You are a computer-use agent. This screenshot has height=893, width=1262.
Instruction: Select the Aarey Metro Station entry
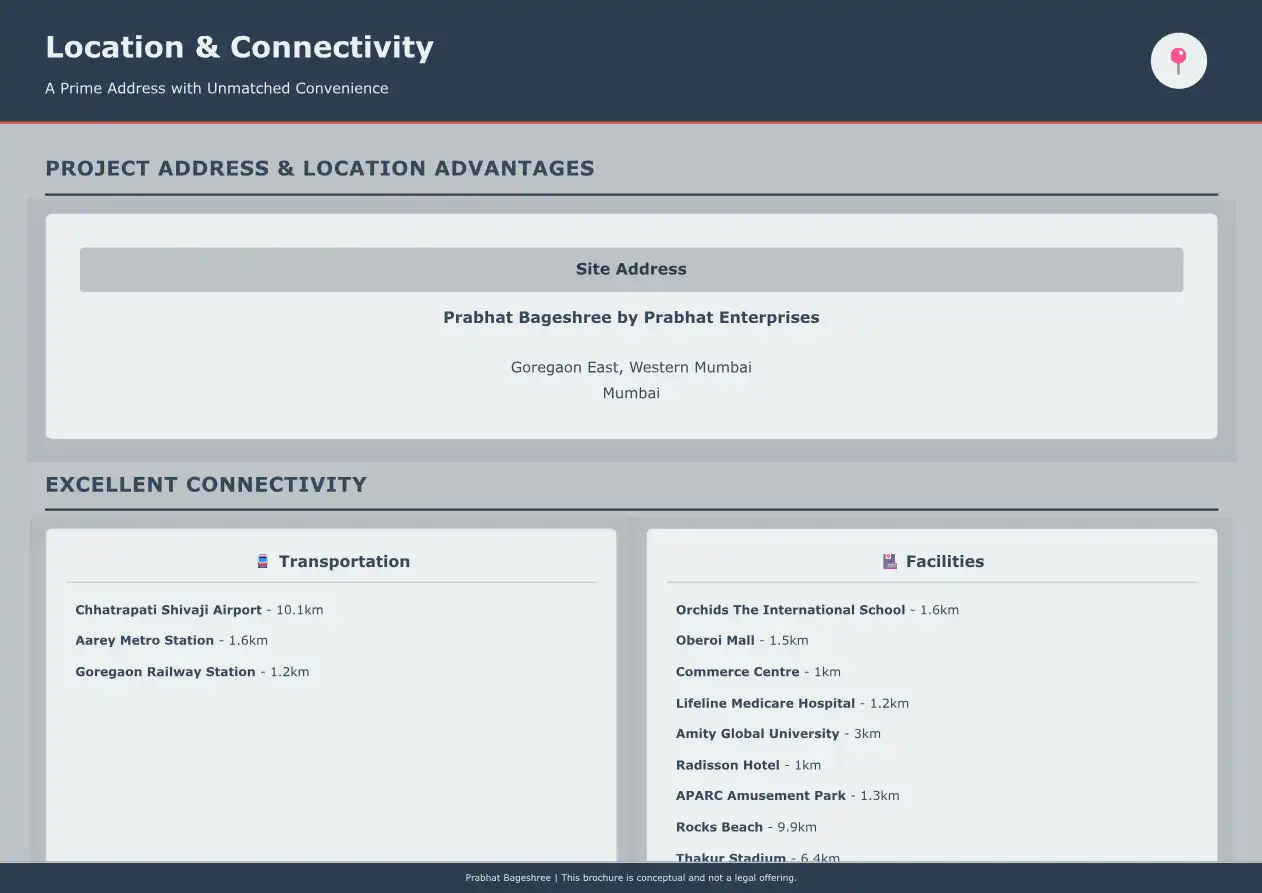coord(171,641)
